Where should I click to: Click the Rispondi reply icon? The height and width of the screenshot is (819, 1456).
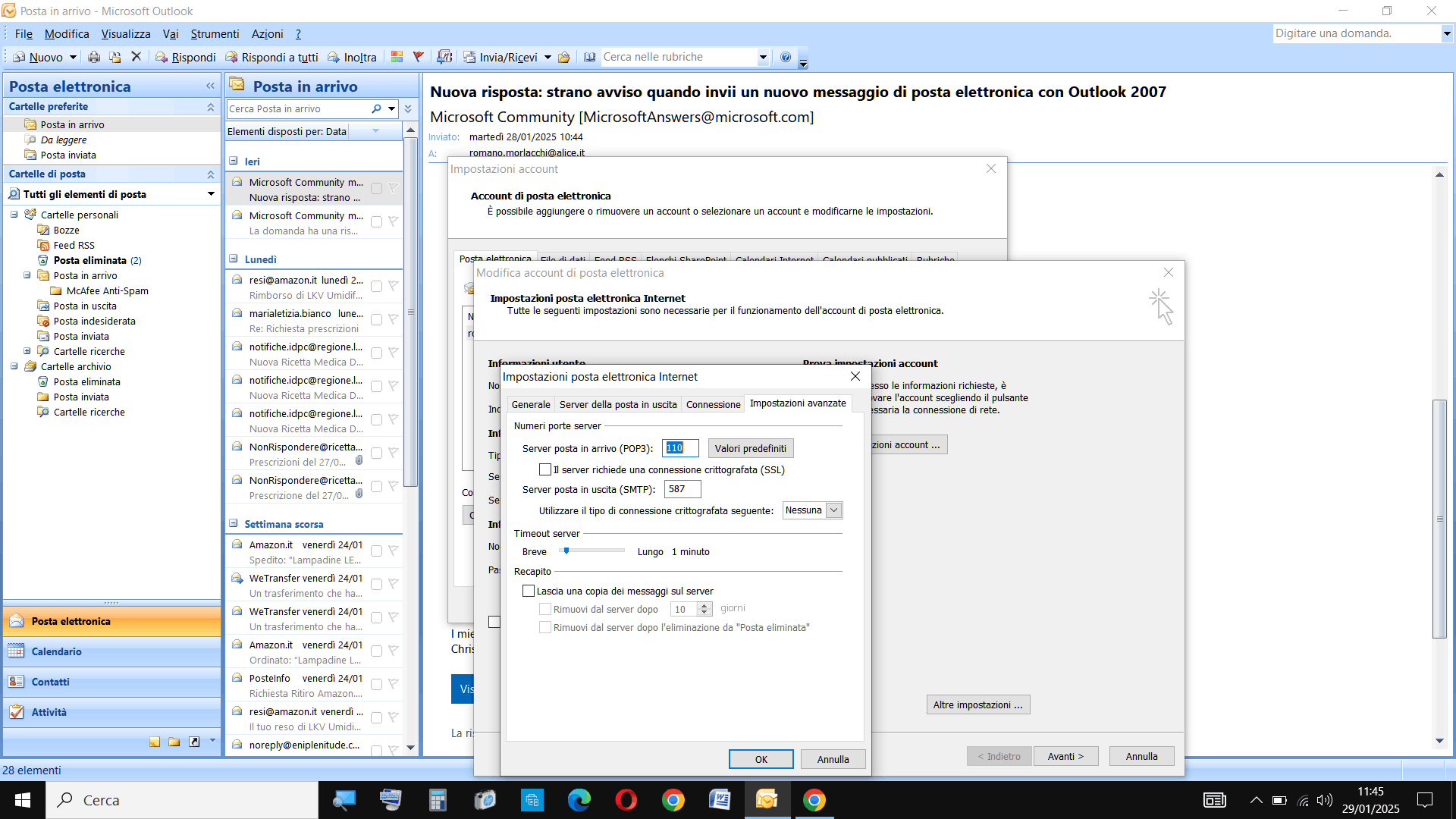click(162, 57)
